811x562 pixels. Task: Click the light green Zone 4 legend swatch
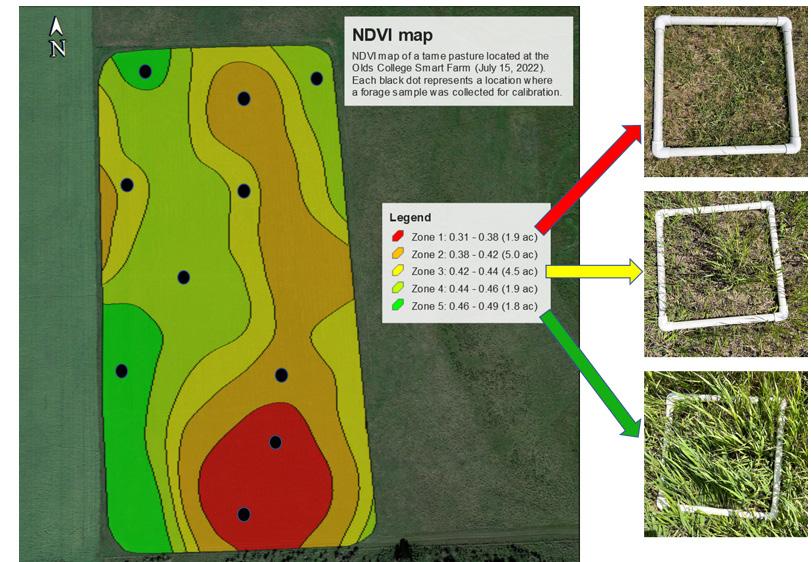click(398, 288)
